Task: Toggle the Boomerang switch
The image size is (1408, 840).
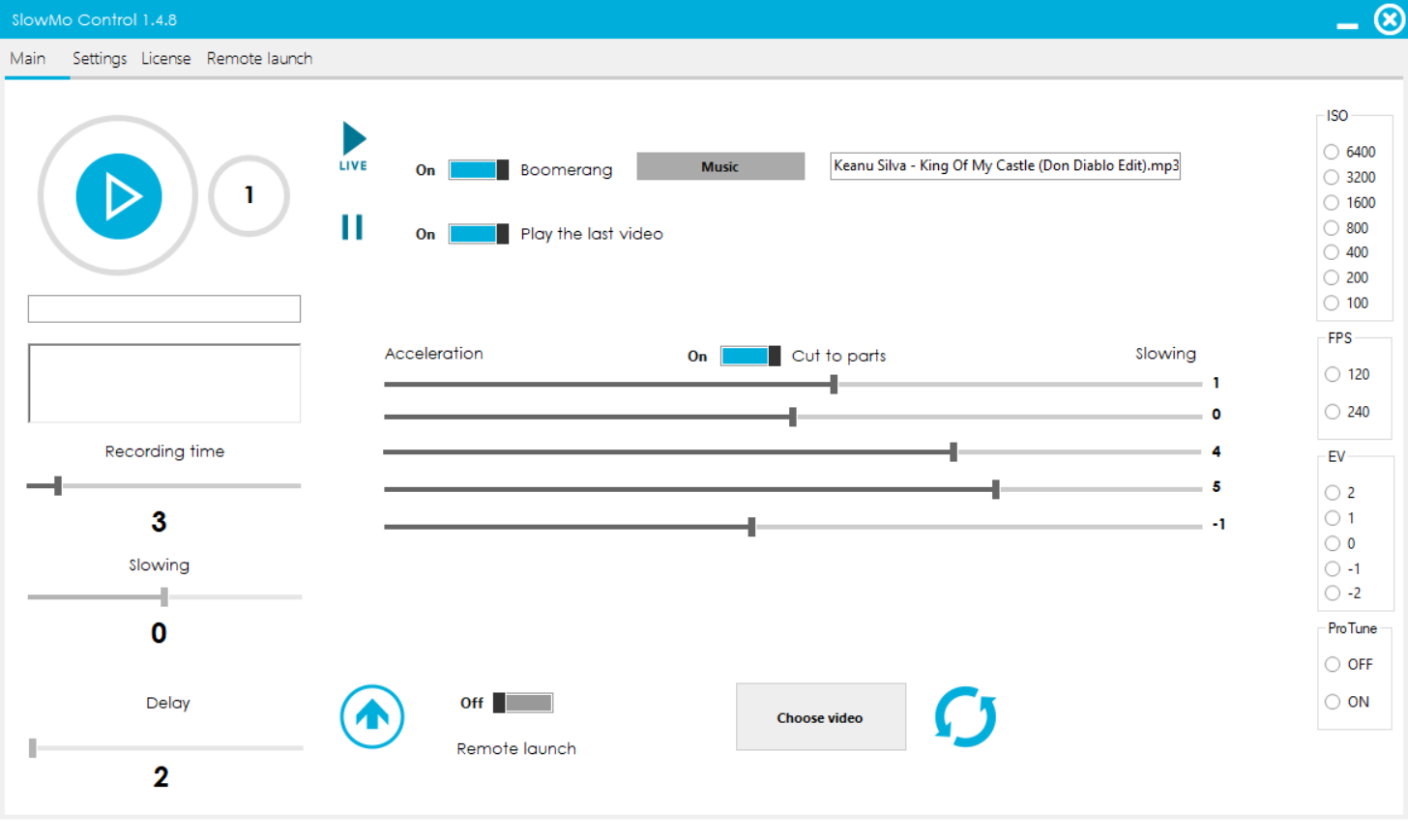Action: point(479,170)
